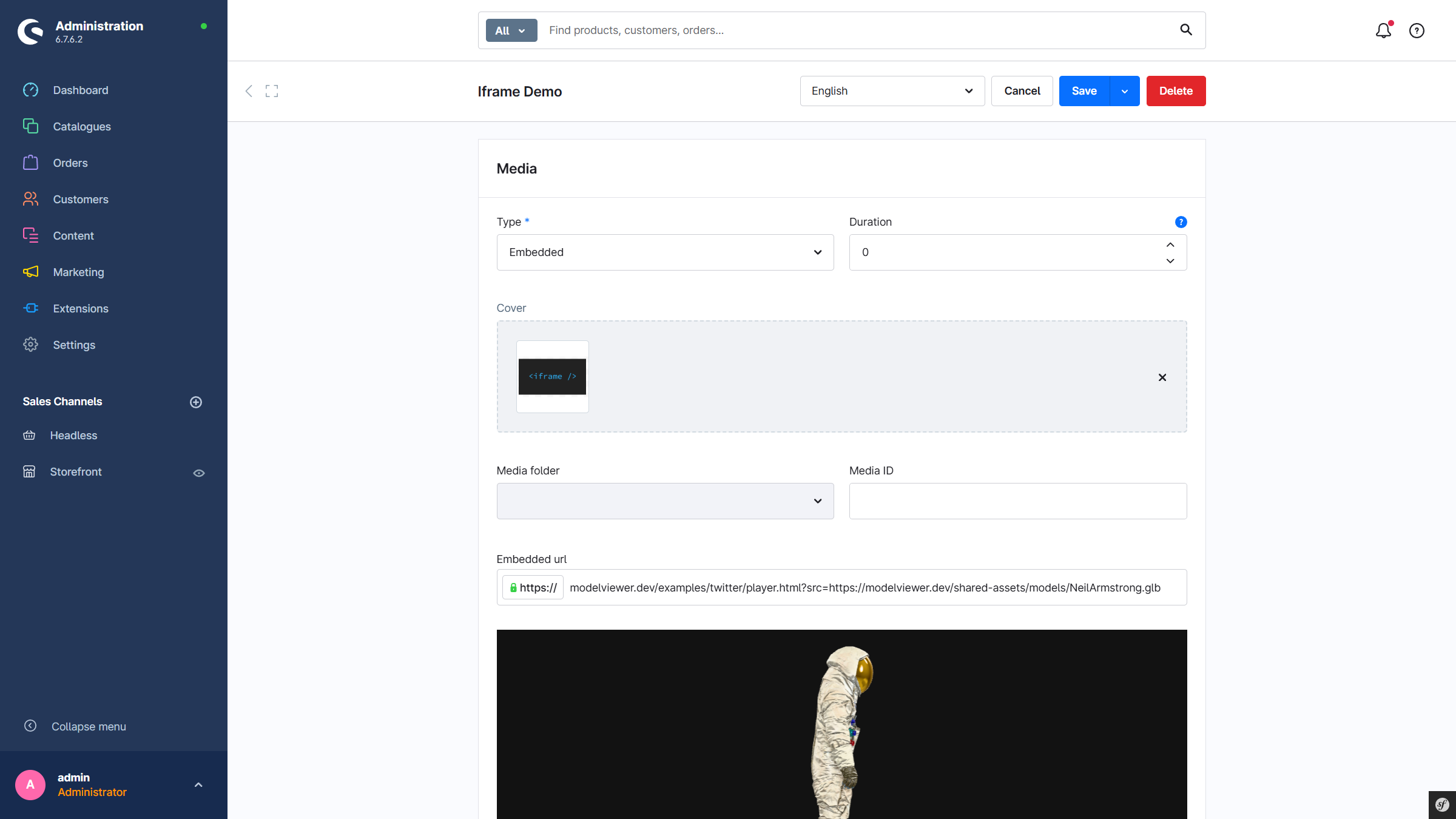
Task: Toggle fullscreen view icon
Action: (272, 91)
